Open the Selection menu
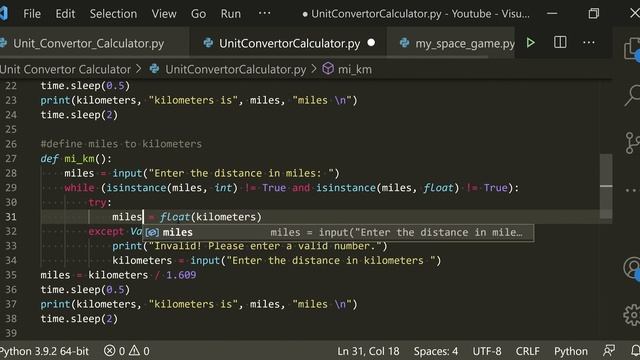640x360 pixels. click(113, 14)
